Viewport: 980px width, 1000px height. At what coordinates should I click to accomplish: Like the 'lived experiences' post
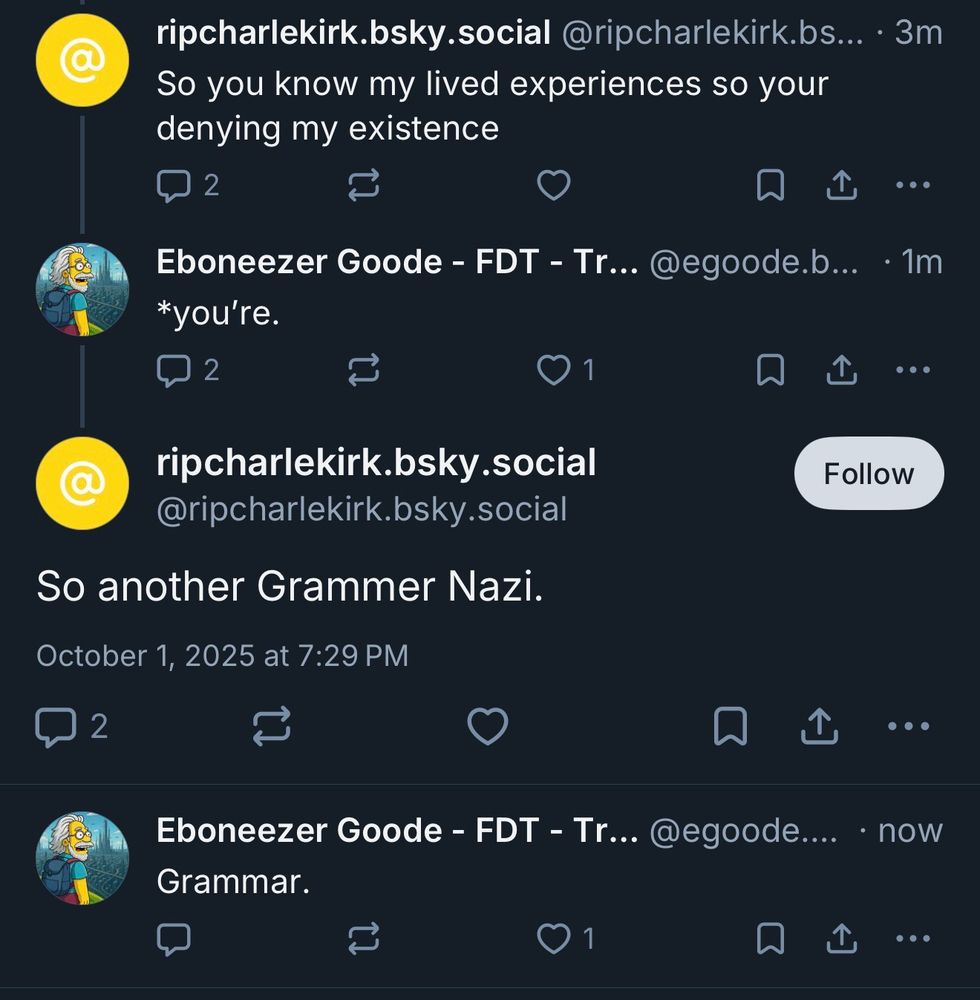pos(553,185)
